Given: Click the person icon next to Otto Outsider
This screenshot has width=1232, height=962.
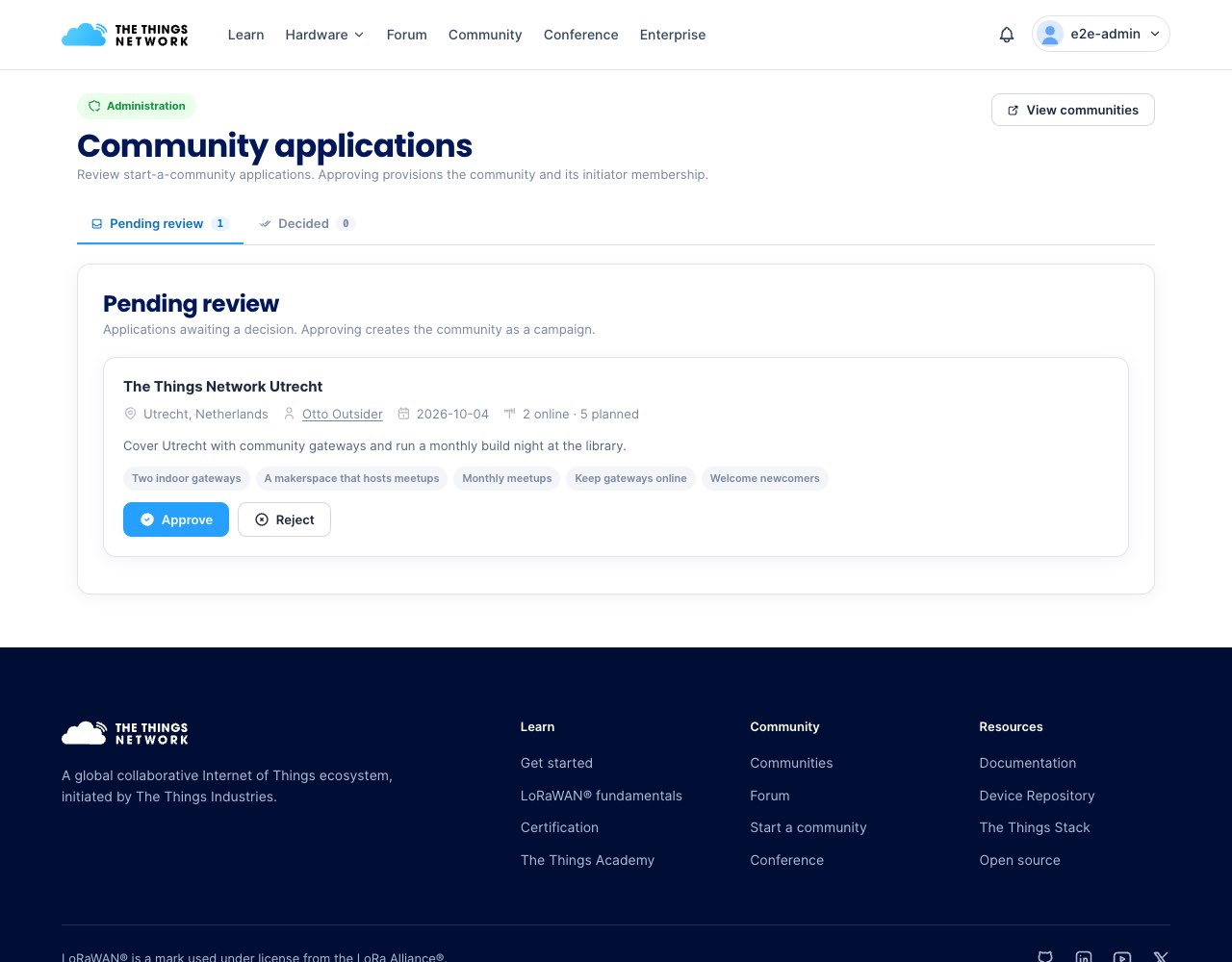Looking at the screenshot, I should click(x=289, y=414).
